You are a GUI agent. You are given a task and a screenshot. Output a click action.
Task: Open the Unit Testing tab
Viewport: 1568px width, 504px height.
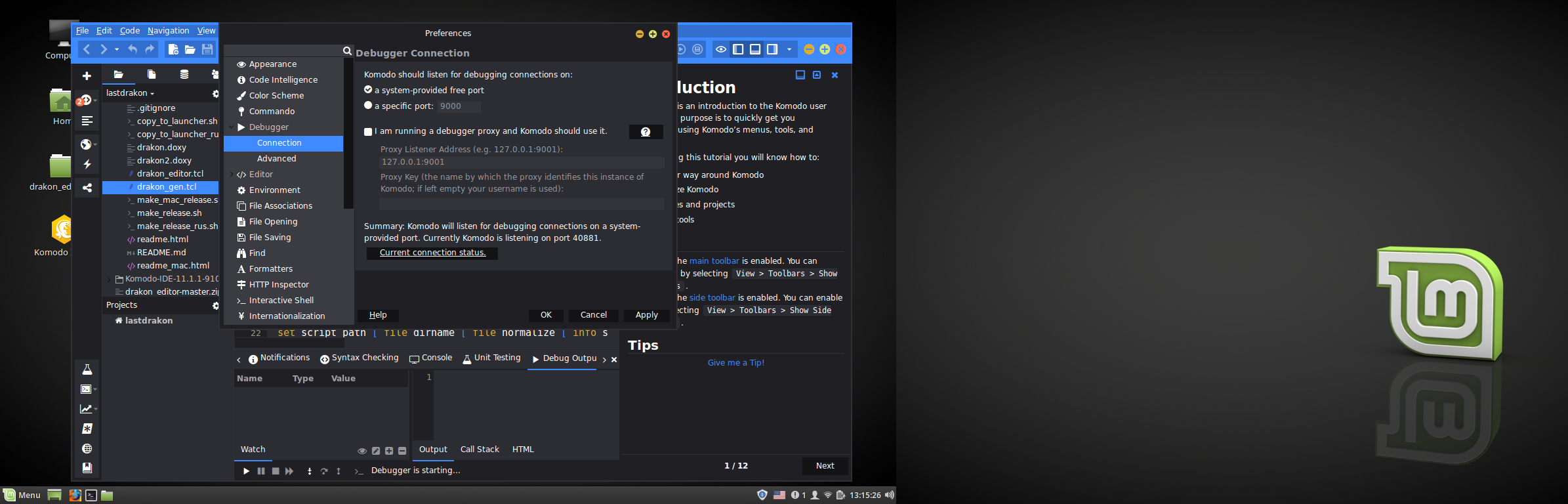pos(491,358)
